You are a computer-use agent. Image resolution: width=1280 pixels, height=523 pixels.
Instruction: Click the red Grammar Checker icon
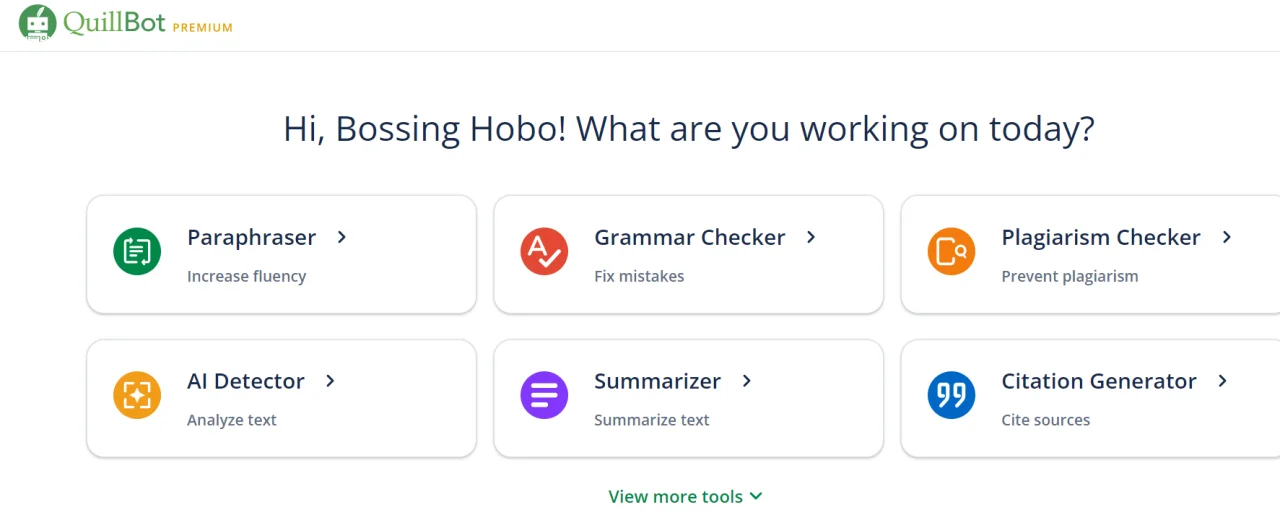point(544,251)
